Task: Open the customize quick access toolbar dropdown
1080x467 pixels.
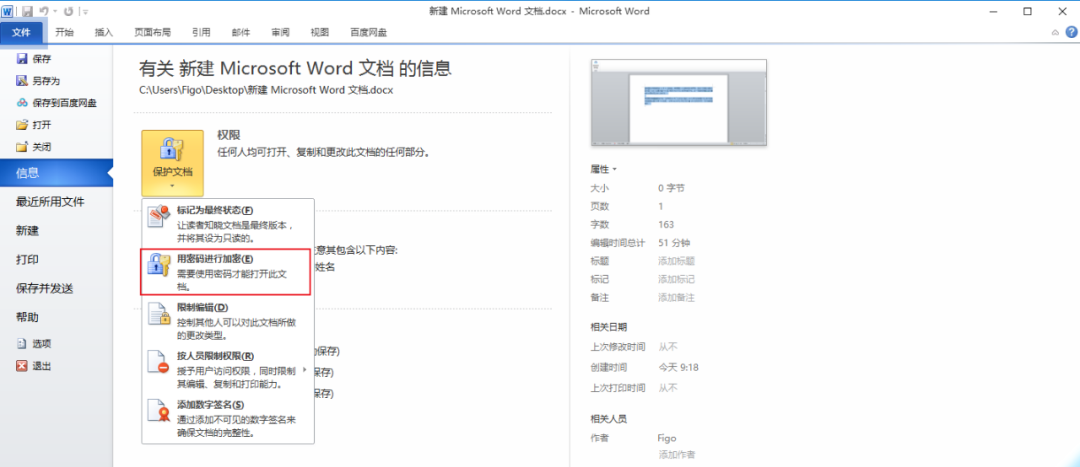Action: [x=85, y=12]
